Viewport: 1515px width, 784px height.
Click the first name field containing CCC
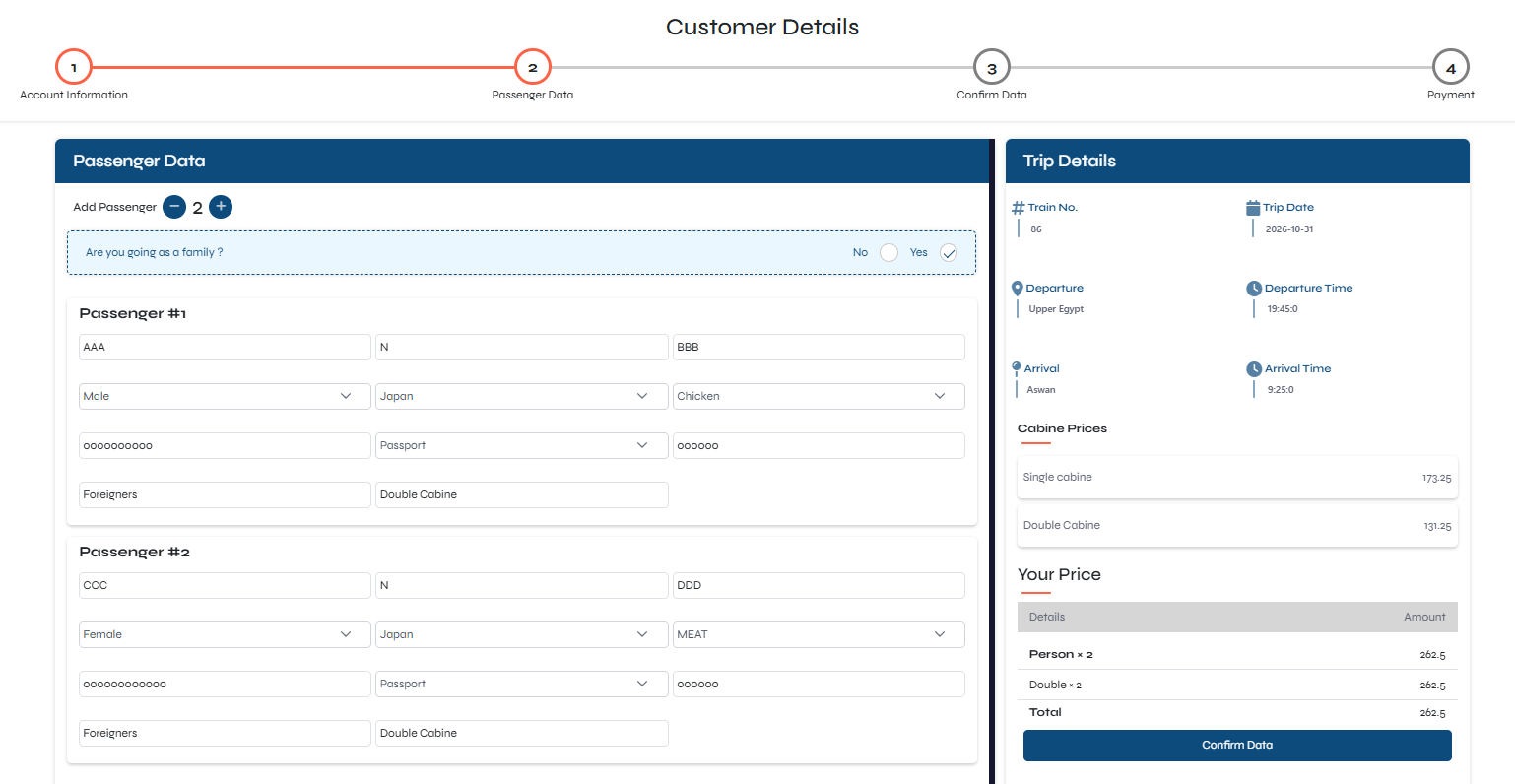[x=225, y=585]
